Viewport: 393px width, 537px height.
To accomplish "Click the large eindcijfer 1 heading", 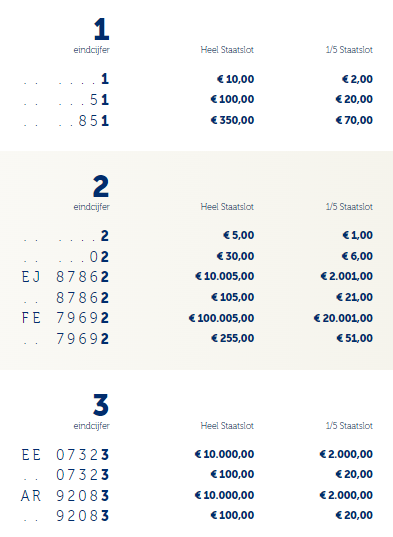I will click(101, 29).
